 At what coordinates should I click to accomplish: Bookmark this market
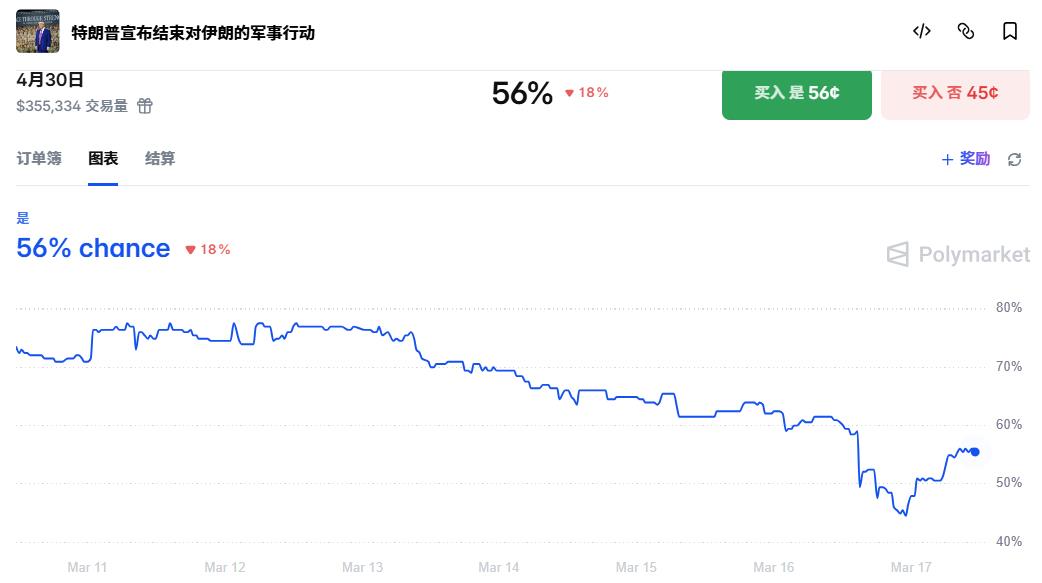1010,31
